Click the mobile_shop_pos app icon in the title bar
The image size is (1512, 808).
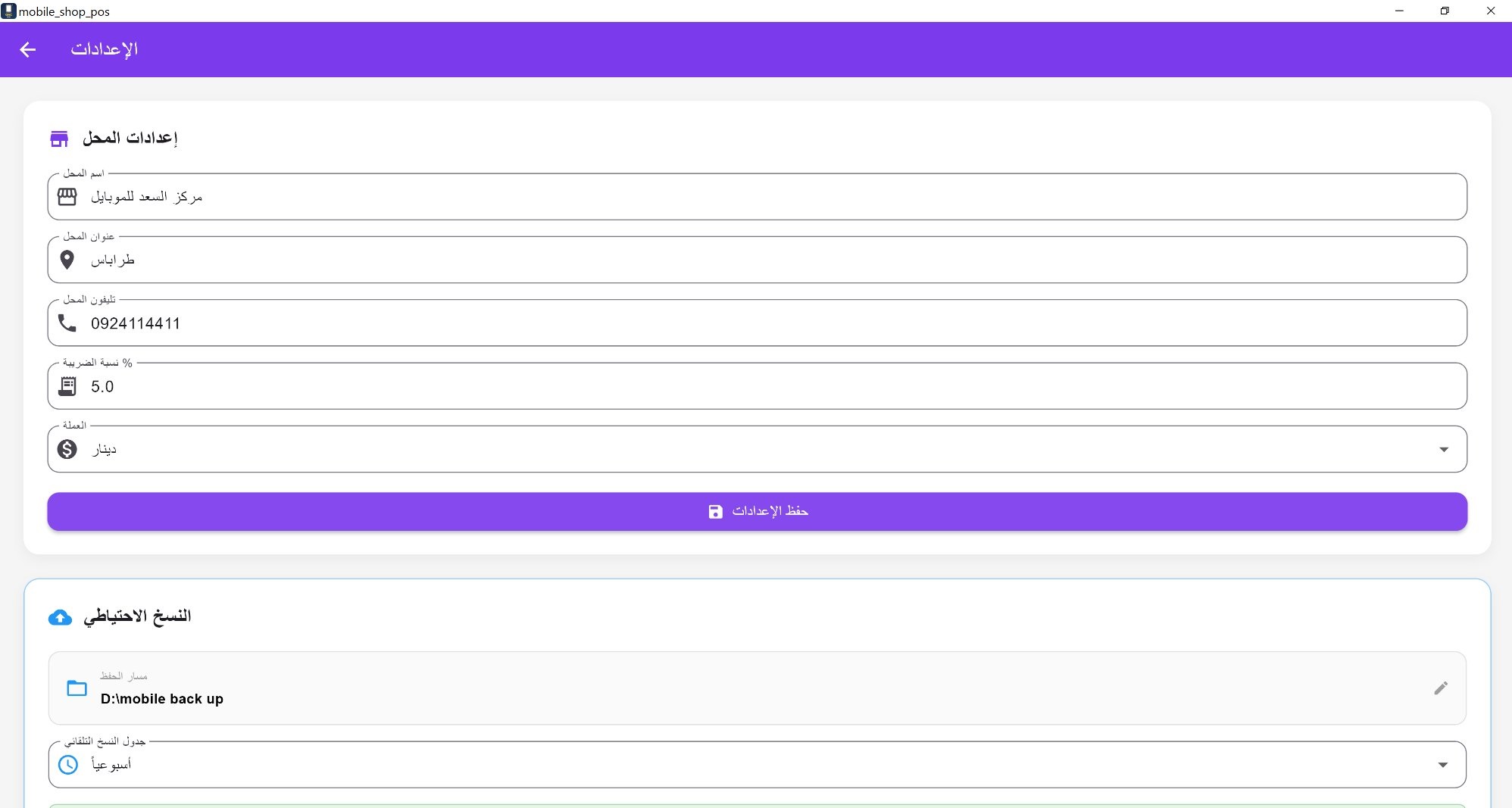[x=8, y=11]
